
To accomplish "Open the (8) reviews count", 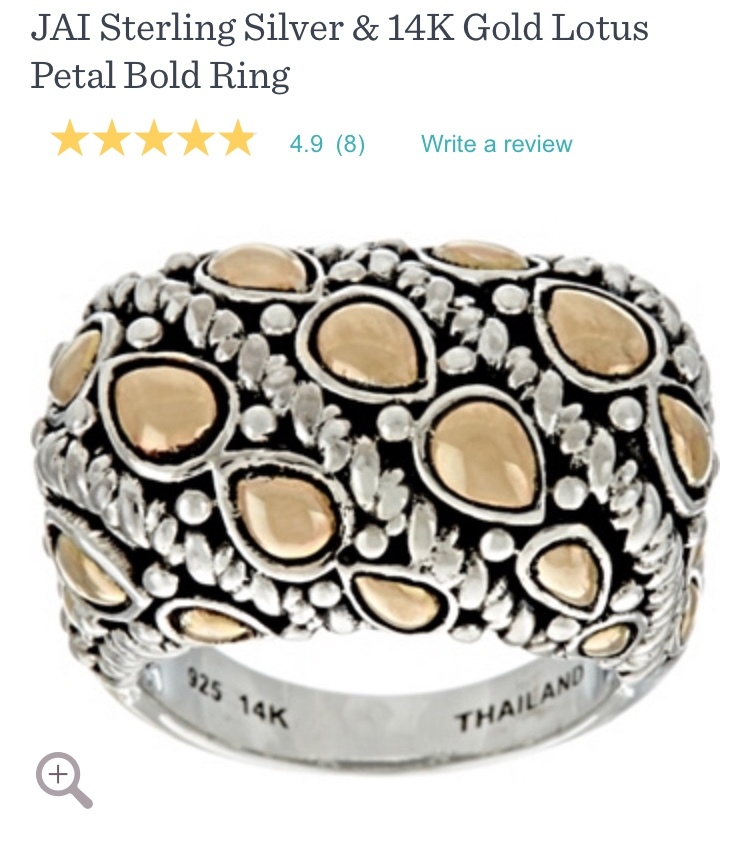I will 350,144.
